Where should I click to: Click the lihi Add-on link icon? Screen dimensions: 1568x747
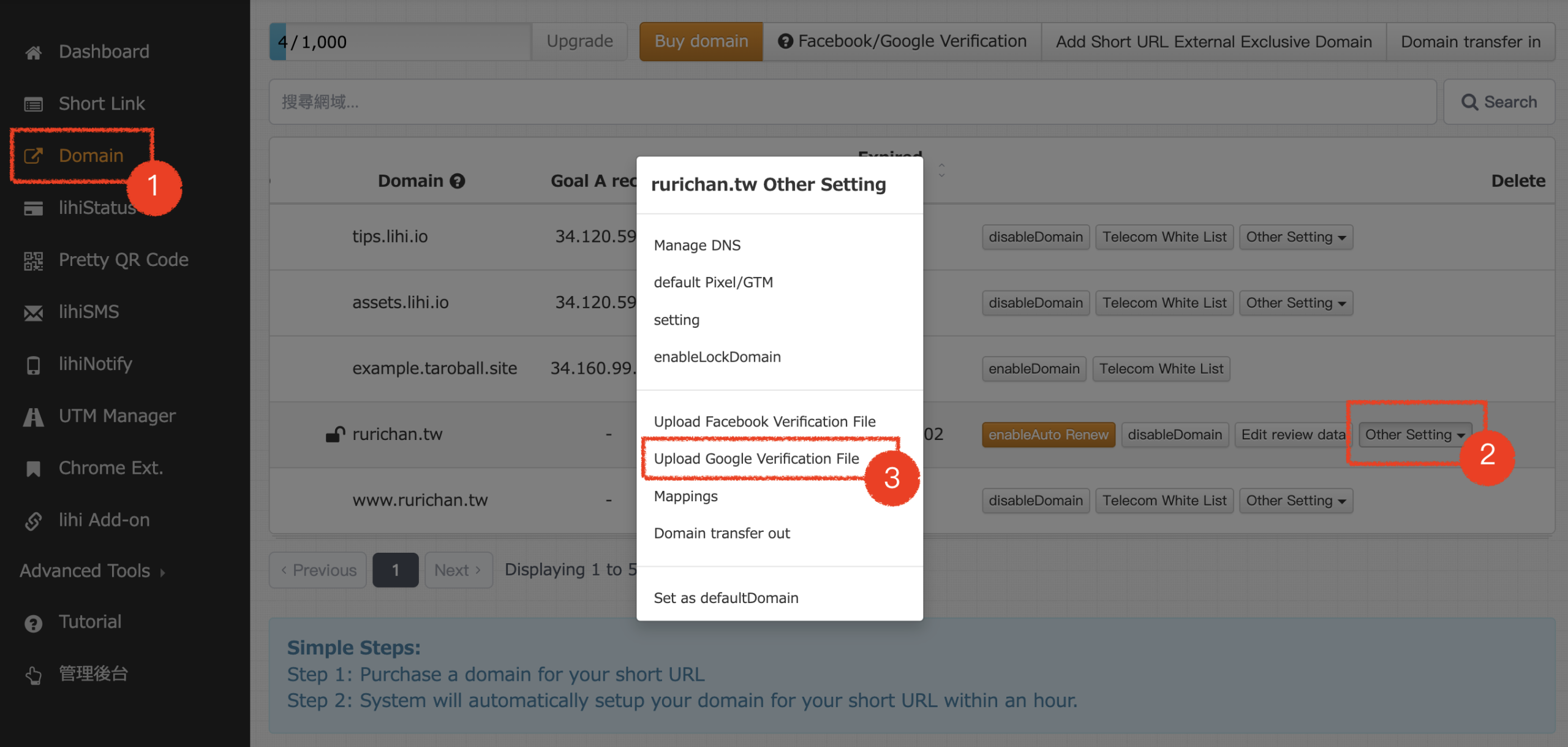(x=34, y=521)
